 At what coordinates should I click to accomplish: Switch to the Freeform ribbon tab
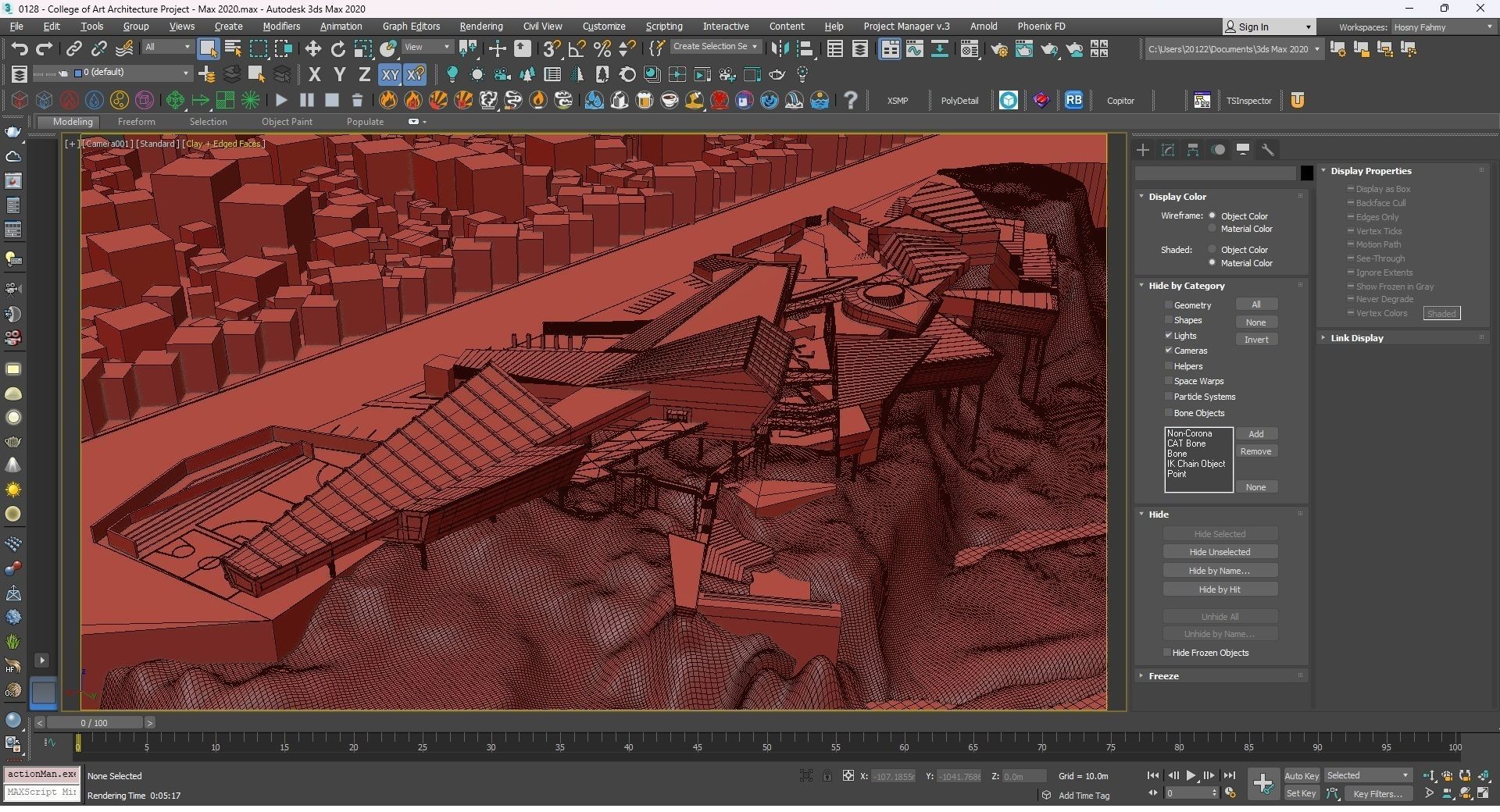tap(136, 122)
